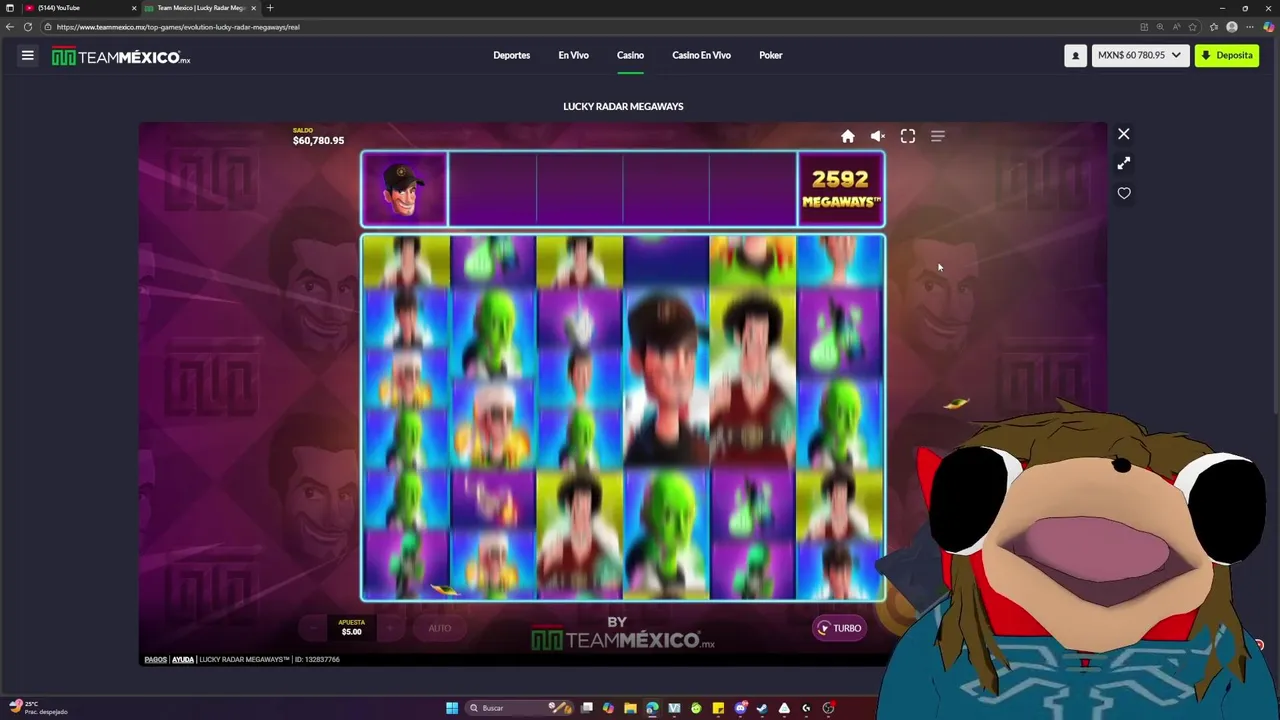Viewport: 1280px width, 720px height.
Task: Open the browser tab actions menu icon
Action: coord(10,8)
